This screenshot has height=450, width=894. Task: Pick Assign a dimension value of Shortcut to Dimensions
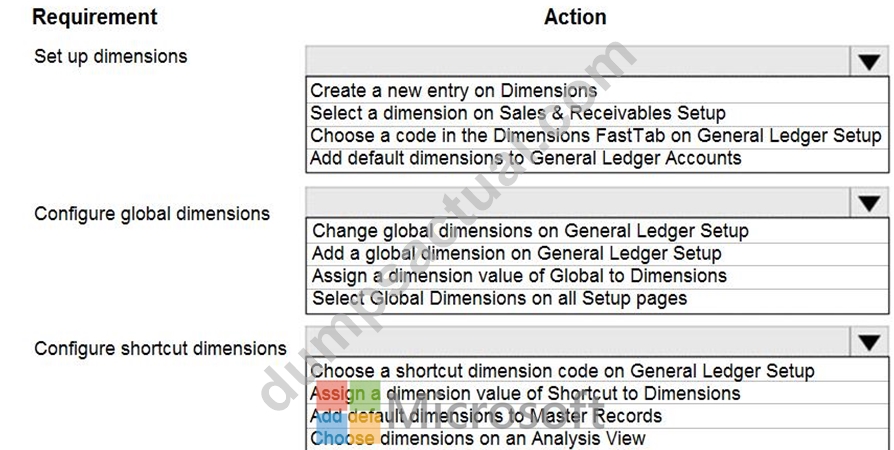(597, 394)
